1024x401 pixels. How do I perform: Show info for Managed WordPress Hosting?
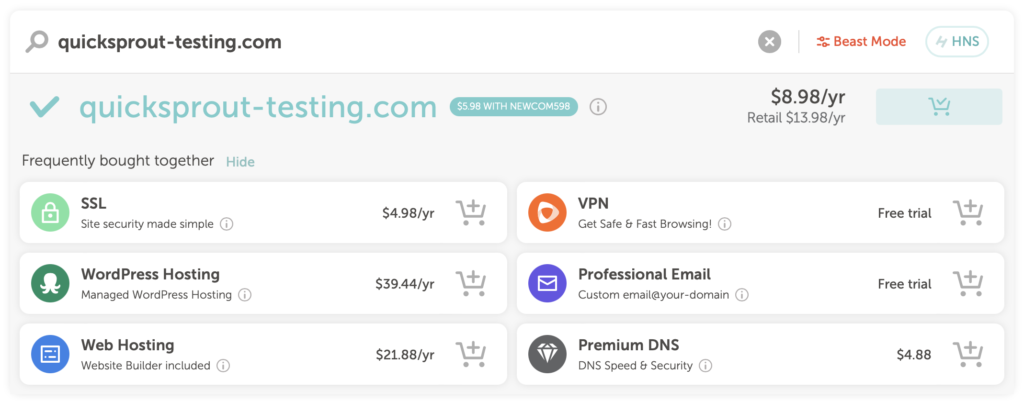point(245,295)
